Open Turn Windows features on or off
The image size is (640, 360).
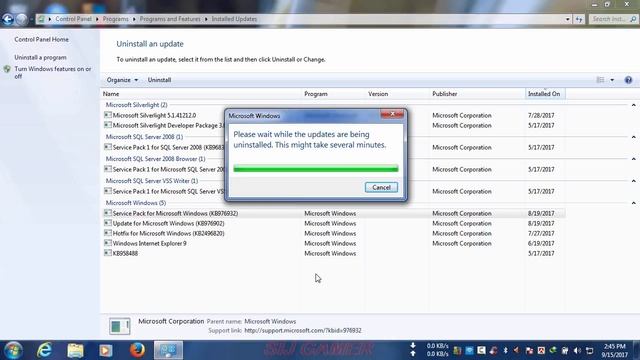pyautogui.click(x=53, y=73)
